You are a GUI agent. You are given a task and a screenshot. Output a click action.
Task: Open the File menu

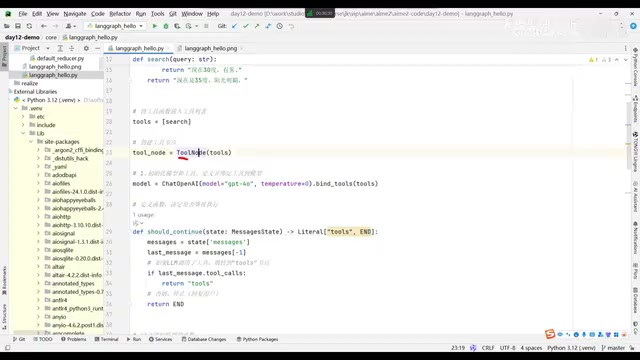23,13
